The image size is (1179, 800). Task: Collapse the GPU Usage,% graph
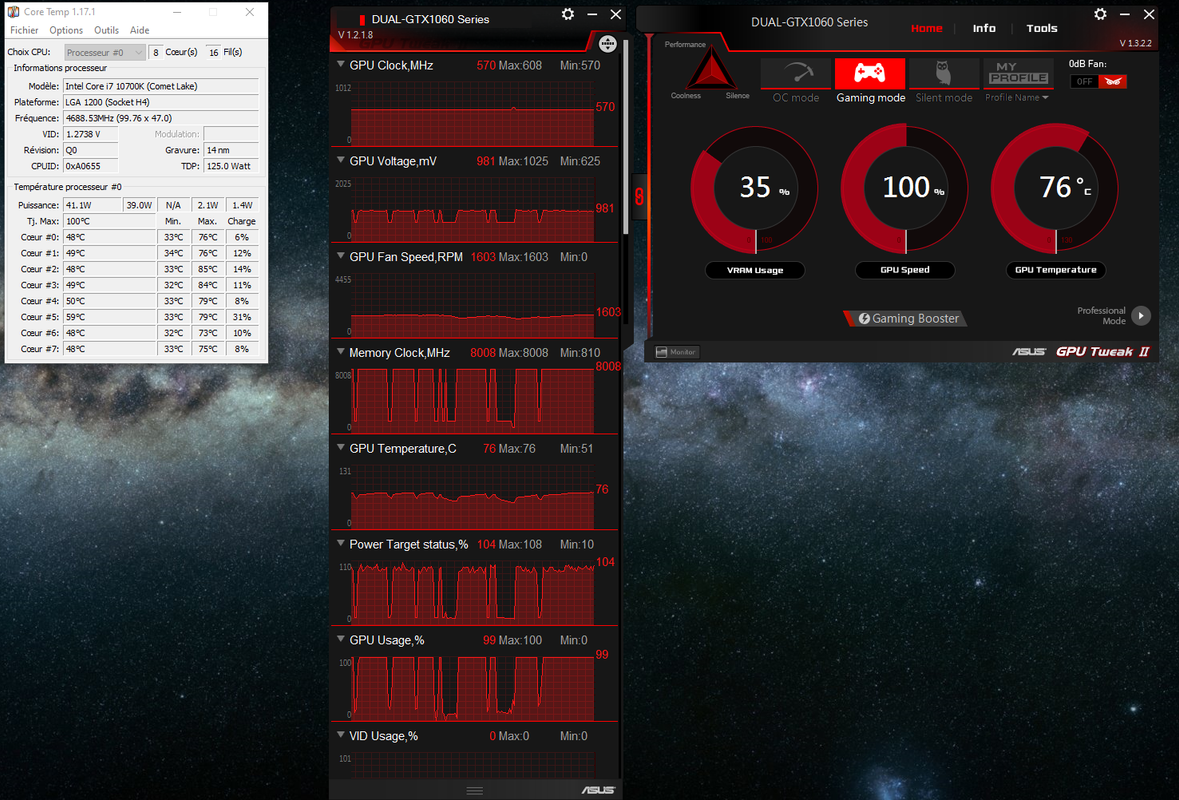[x=341, y=640]
